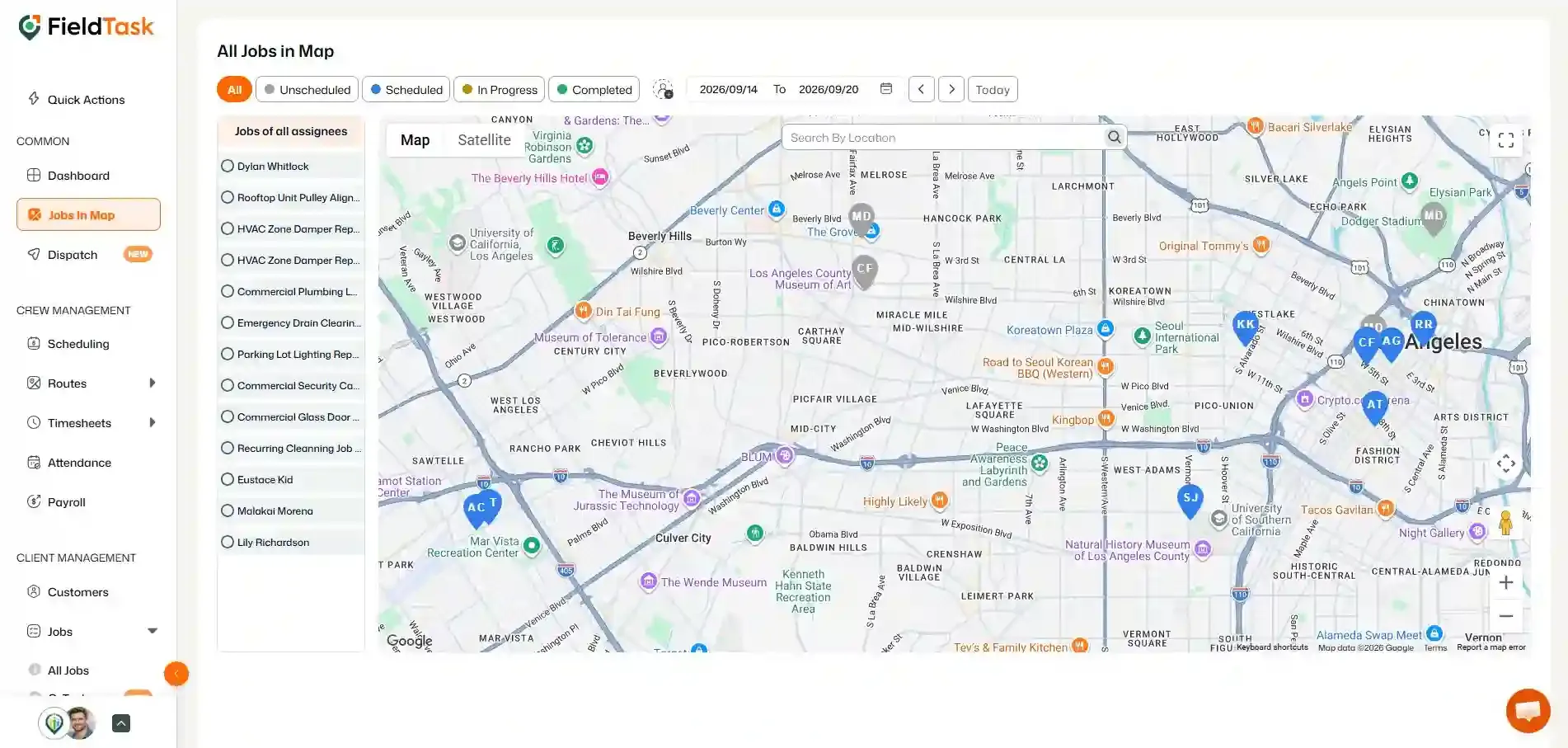Open the chat support bubble

(x=1528, y=710)
